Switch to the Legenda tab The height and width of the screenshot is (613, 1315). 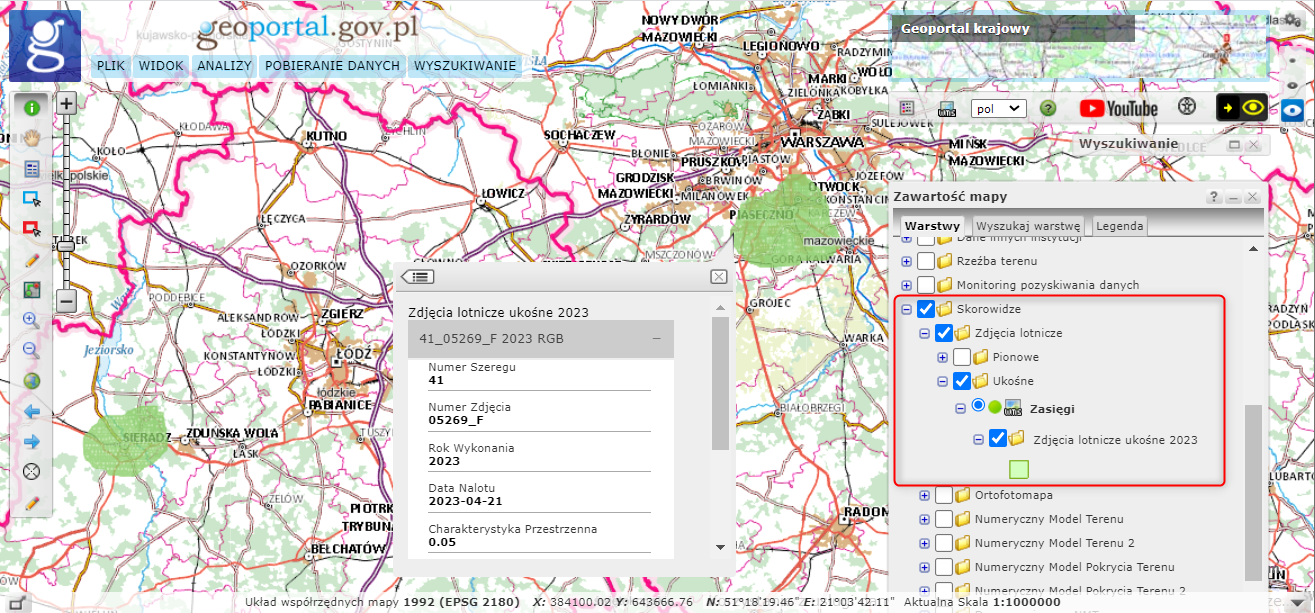[x=1119, y=226]
